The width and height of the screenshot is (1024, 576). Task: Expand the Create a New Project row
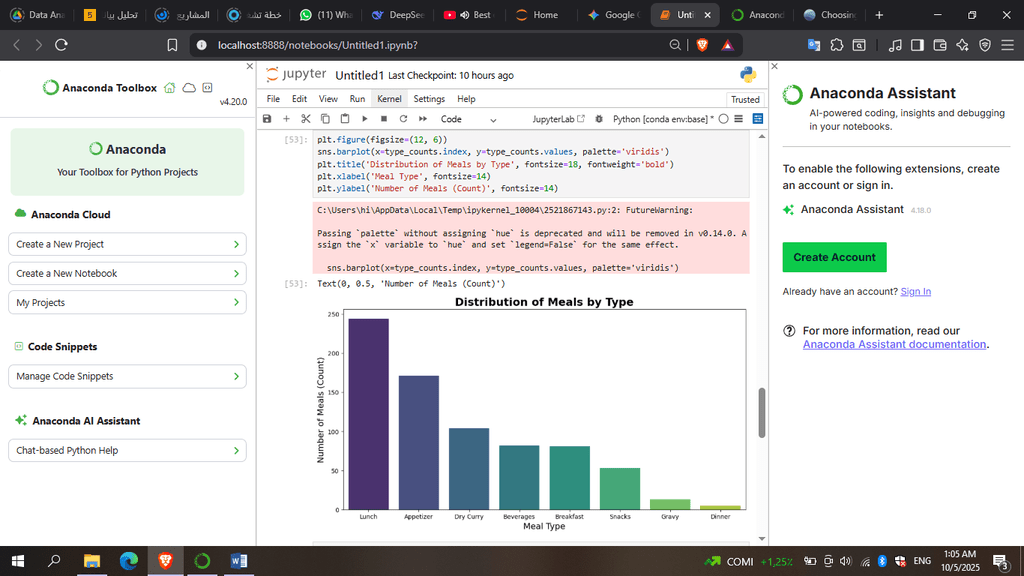click(127, 244)
